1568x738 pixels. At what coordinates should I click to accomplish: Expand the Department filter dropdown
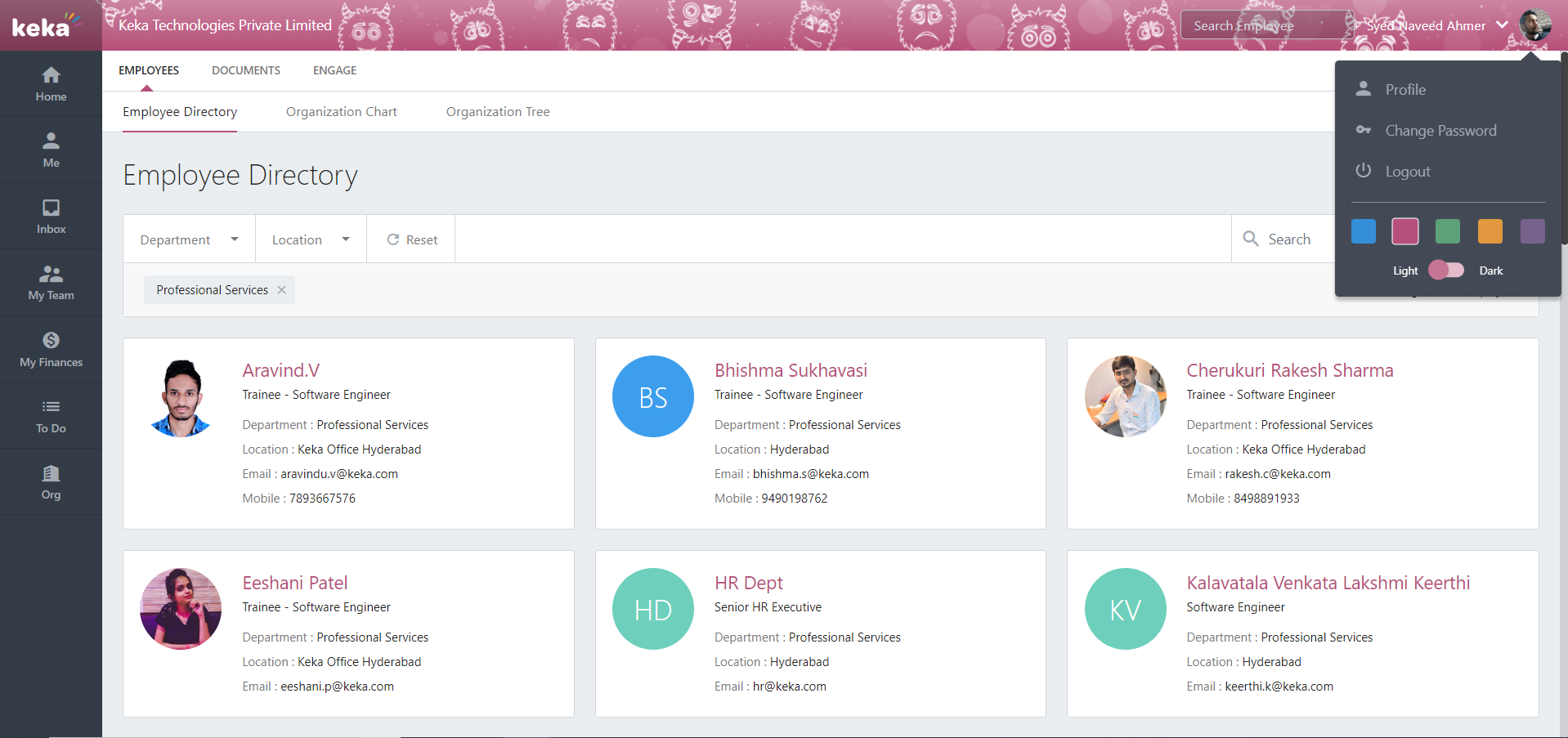(189, 239)
